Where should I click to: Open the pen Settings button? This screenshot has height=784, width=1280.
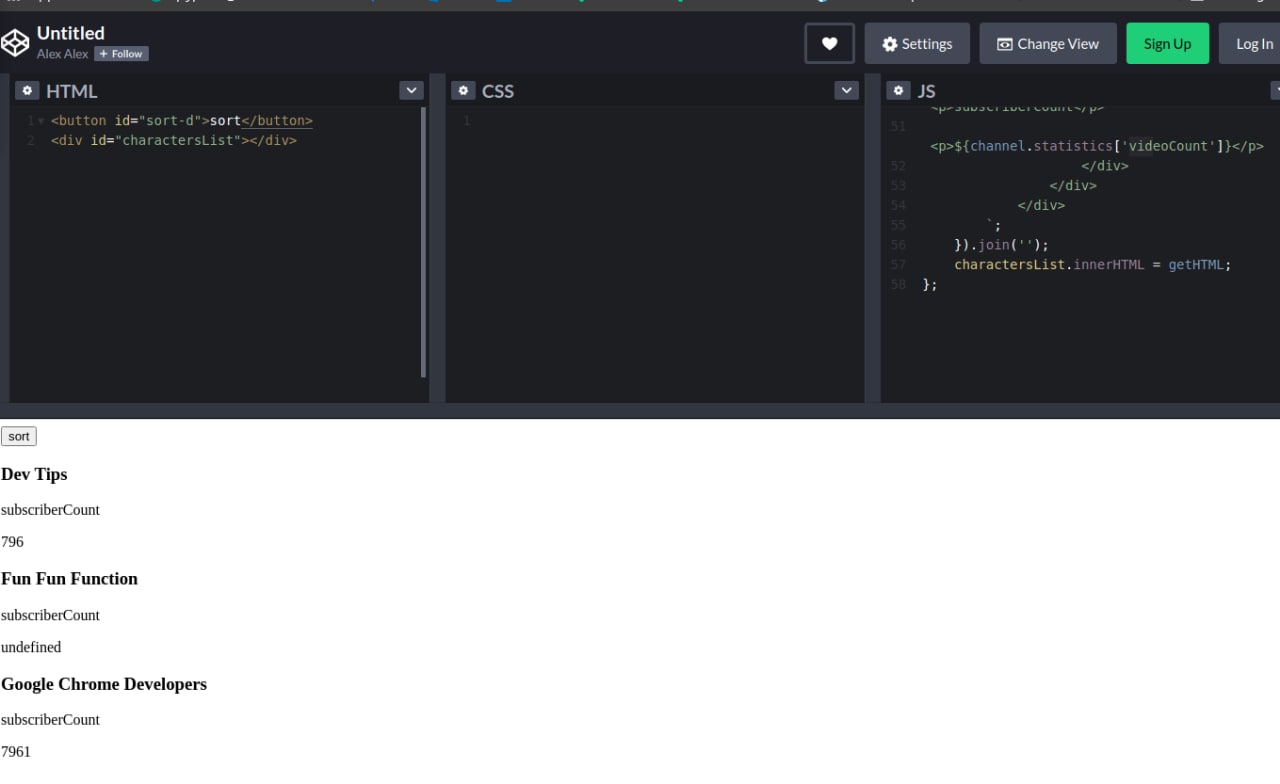click(917, 43)
